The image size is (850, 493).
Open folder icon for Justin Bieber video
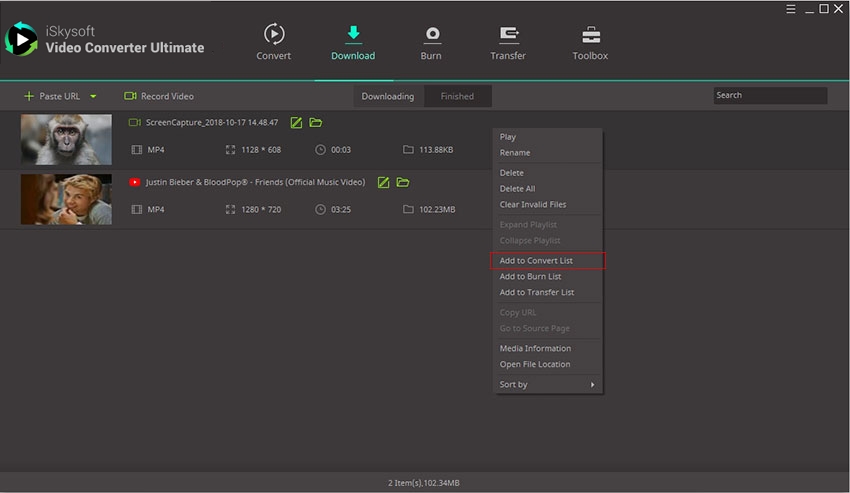[x=403, y=183]
